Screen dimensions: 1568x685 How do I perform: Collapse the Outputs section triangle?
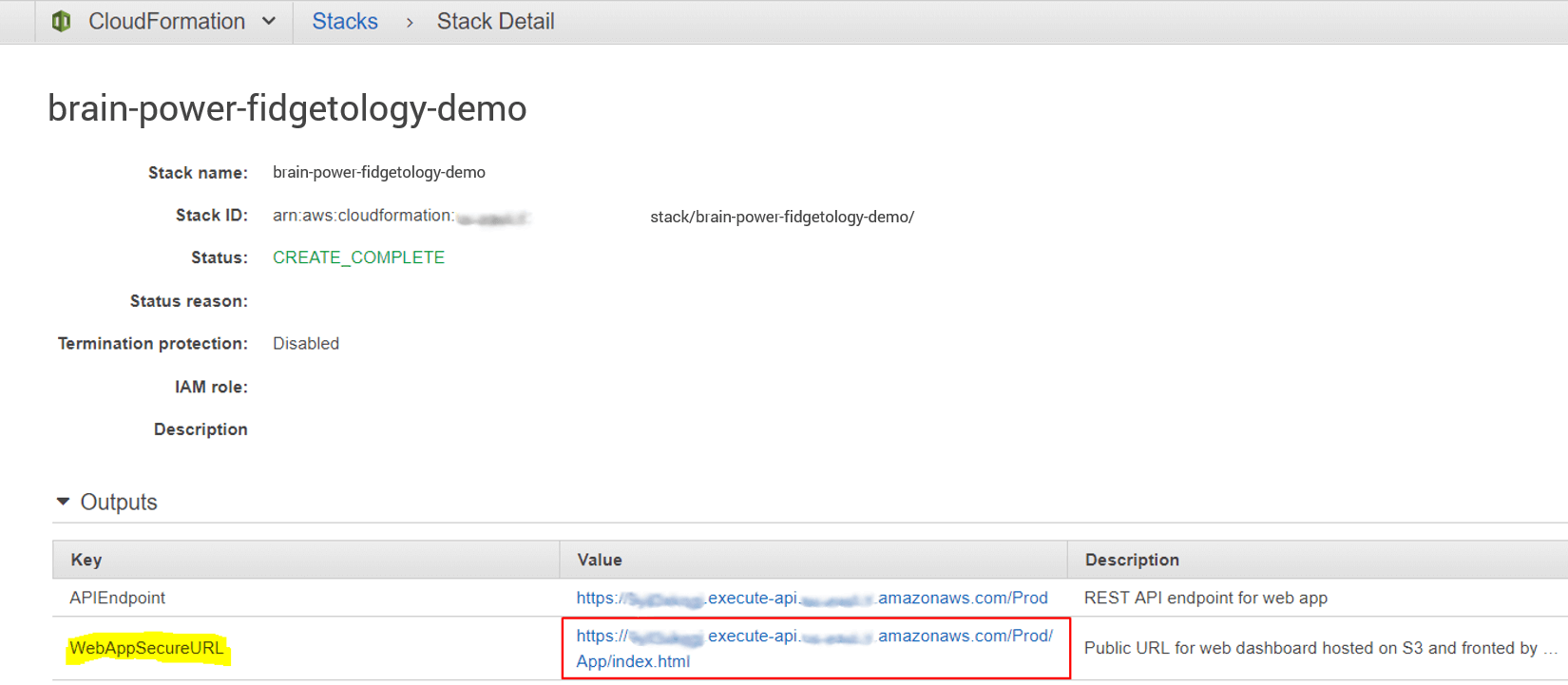pos(64,501)
